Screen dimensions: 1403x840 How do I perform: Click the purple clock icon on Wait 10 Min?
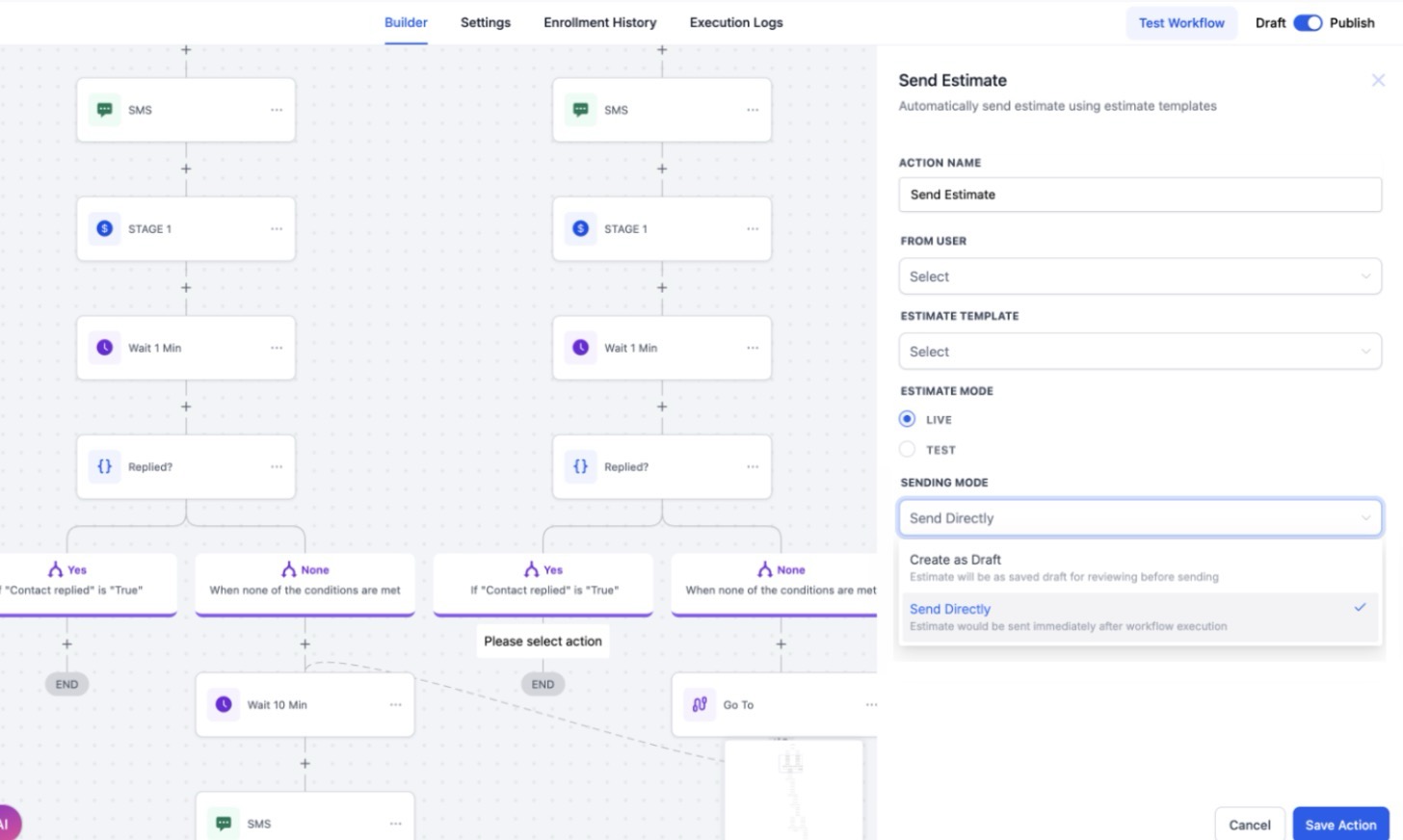(x=224, y=704)
